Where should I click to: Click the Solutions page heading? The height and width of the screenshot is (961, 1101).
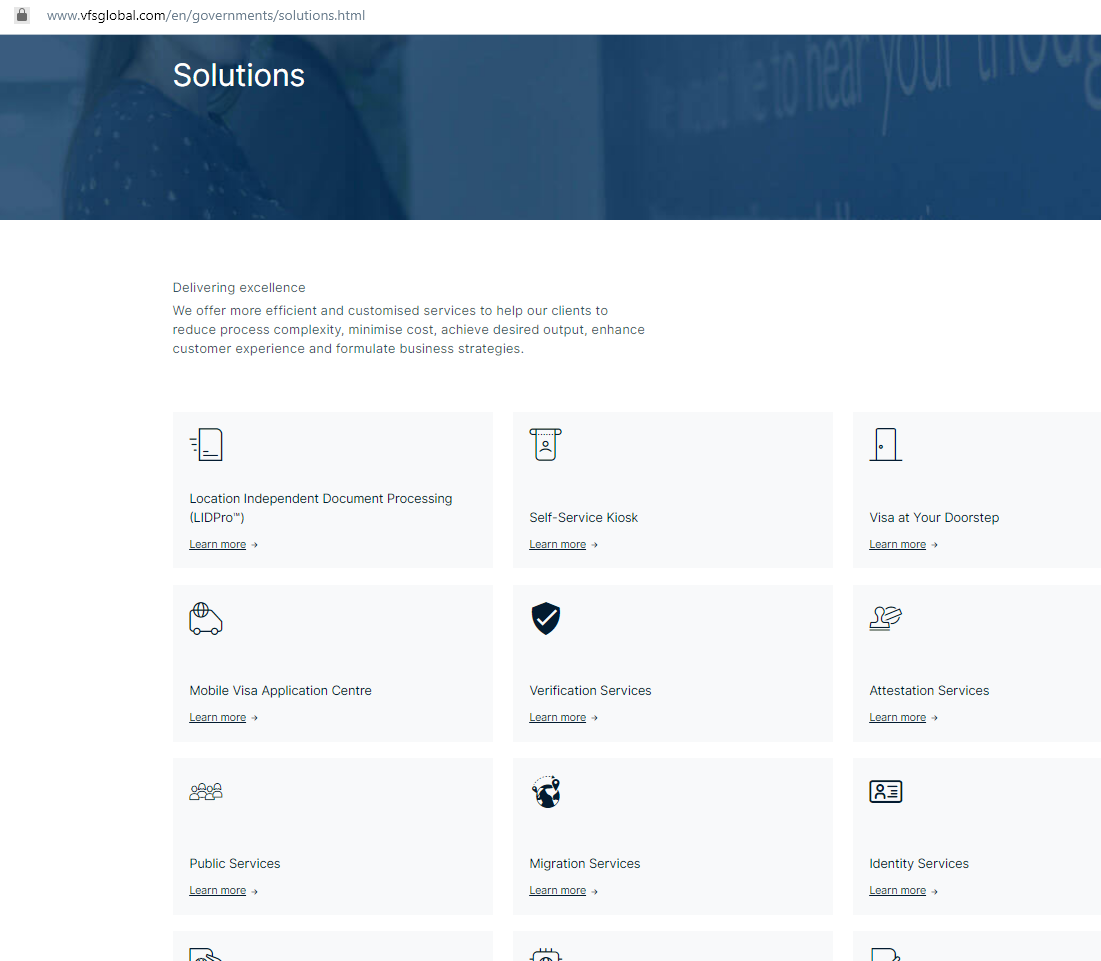pos(239,76)
